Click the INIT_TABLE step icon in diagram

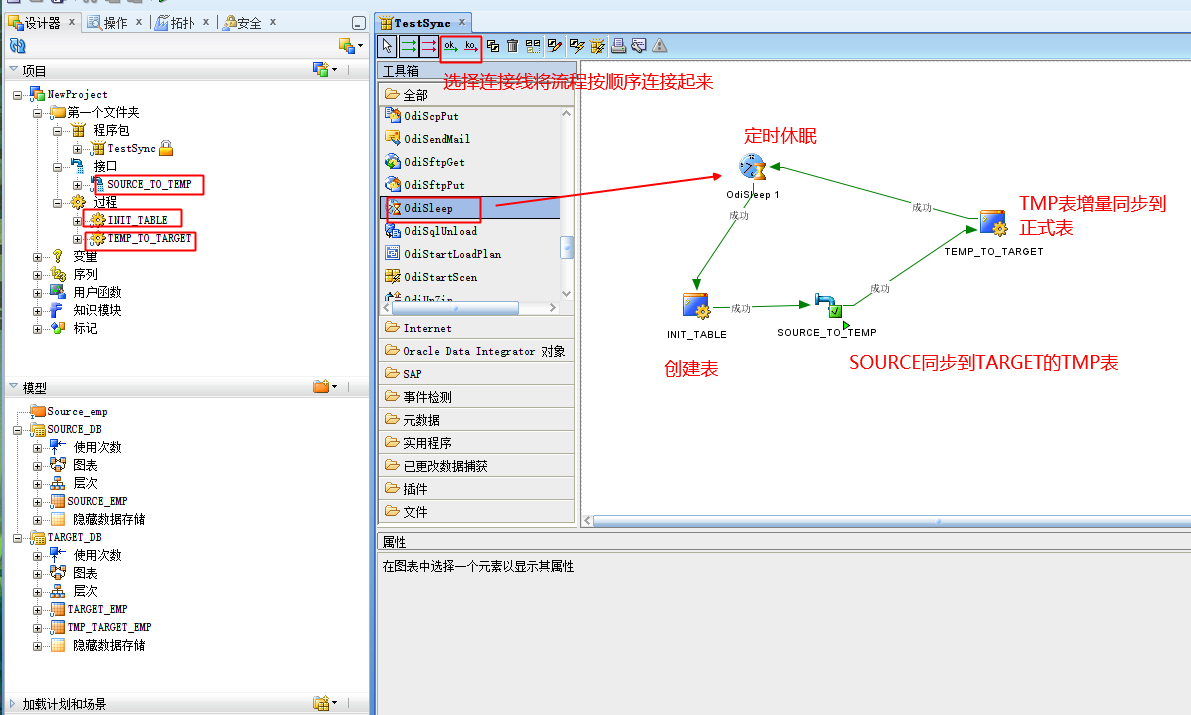pyautogui.click(x=696, y=306)
